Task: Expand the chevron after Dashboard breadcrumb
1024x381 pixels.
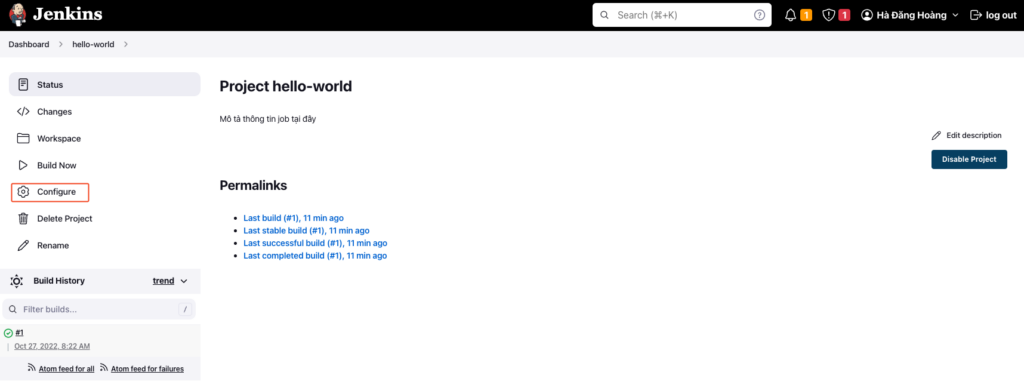Action: (61, 44)
